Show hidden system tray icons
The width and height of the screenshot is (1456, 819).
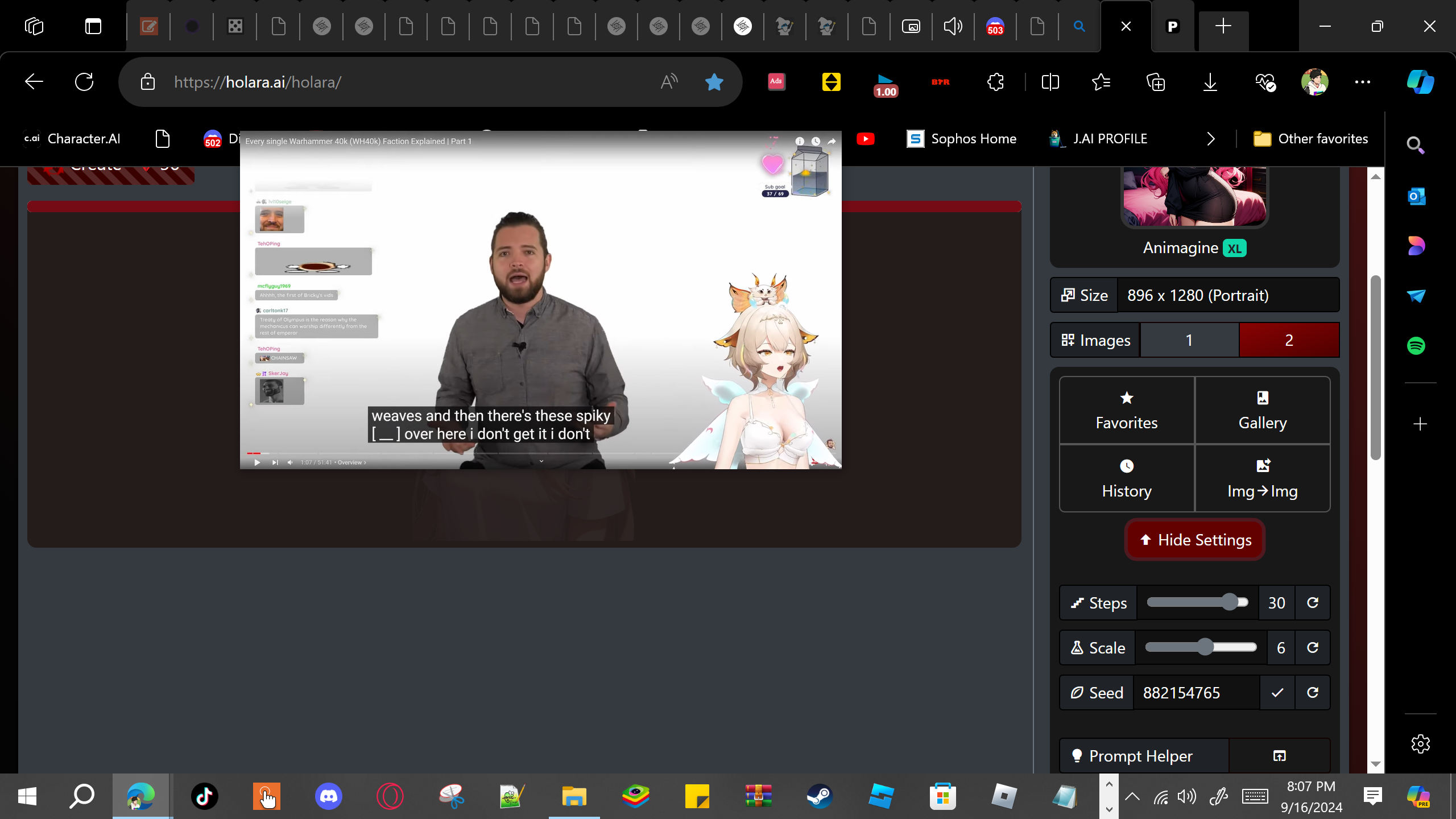[x=1132, y=796]
